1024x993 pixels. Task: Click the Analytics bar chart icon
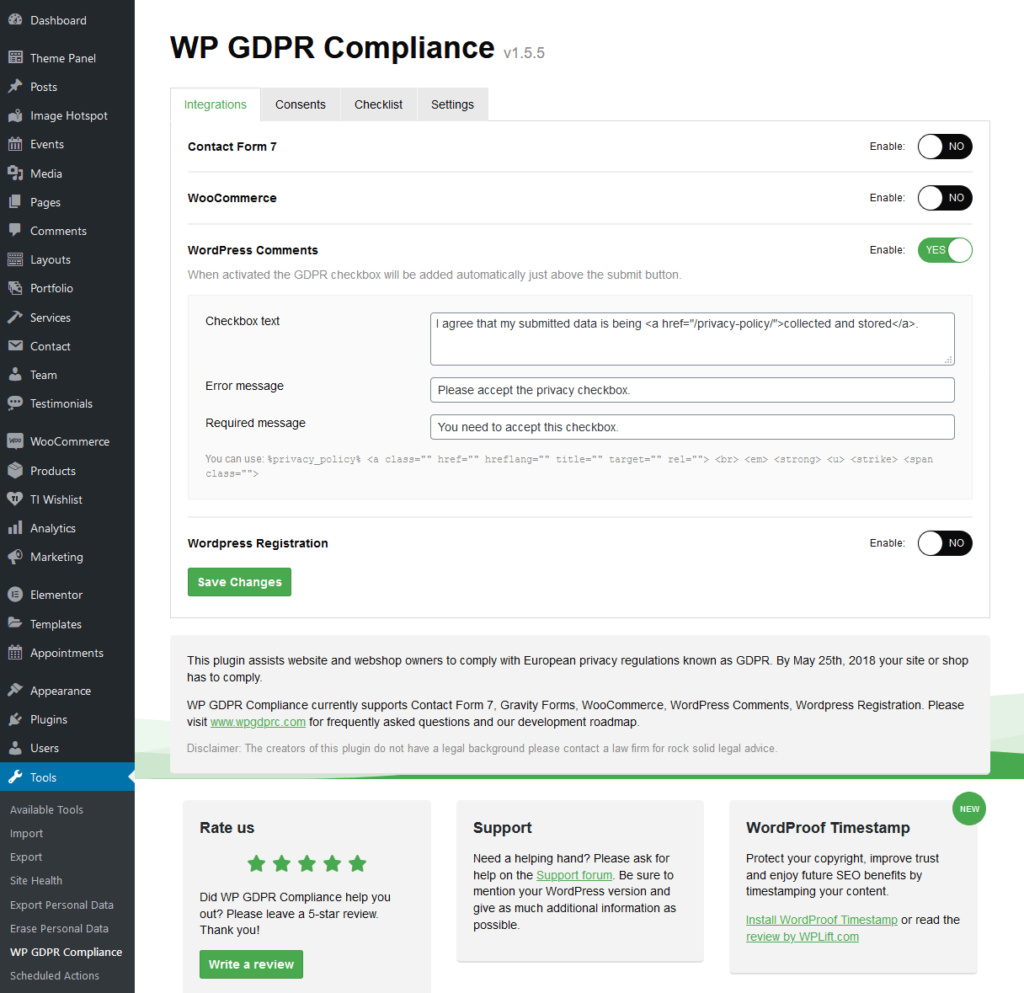[x=15, y=528]
